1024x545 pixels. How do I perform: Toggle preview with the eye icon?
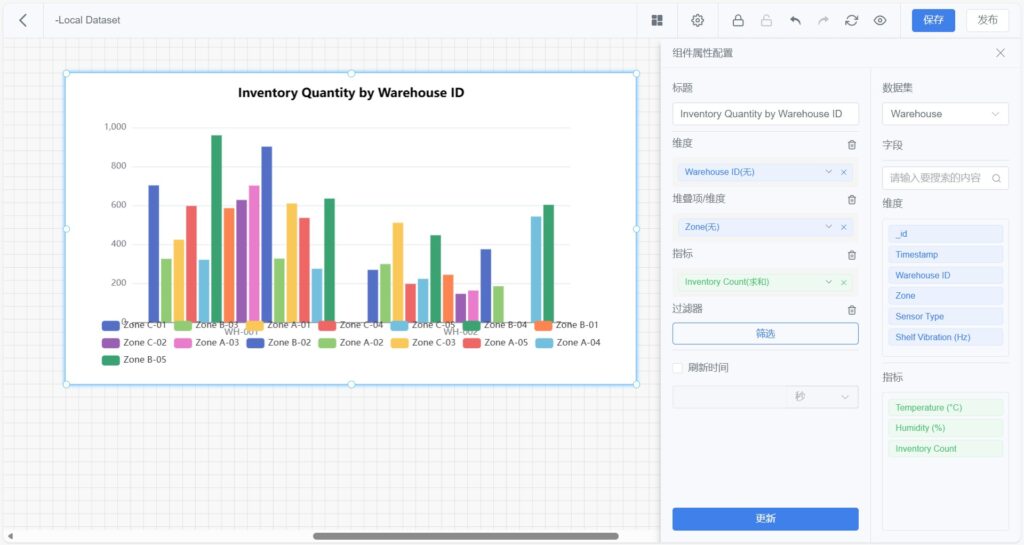[x=880, y=20]
